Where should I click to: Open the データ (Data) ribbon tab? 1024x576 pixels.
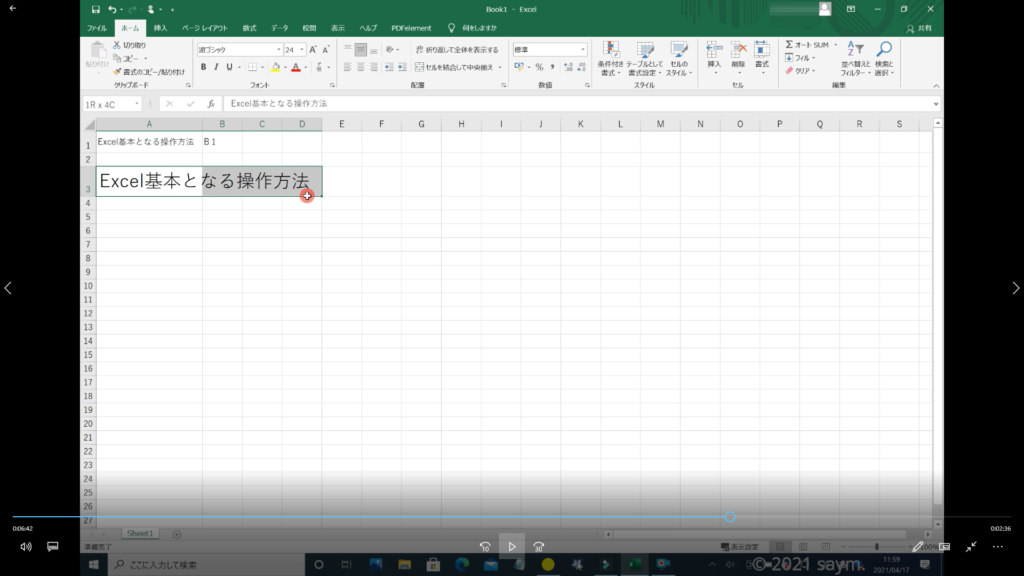coord(279,28)
